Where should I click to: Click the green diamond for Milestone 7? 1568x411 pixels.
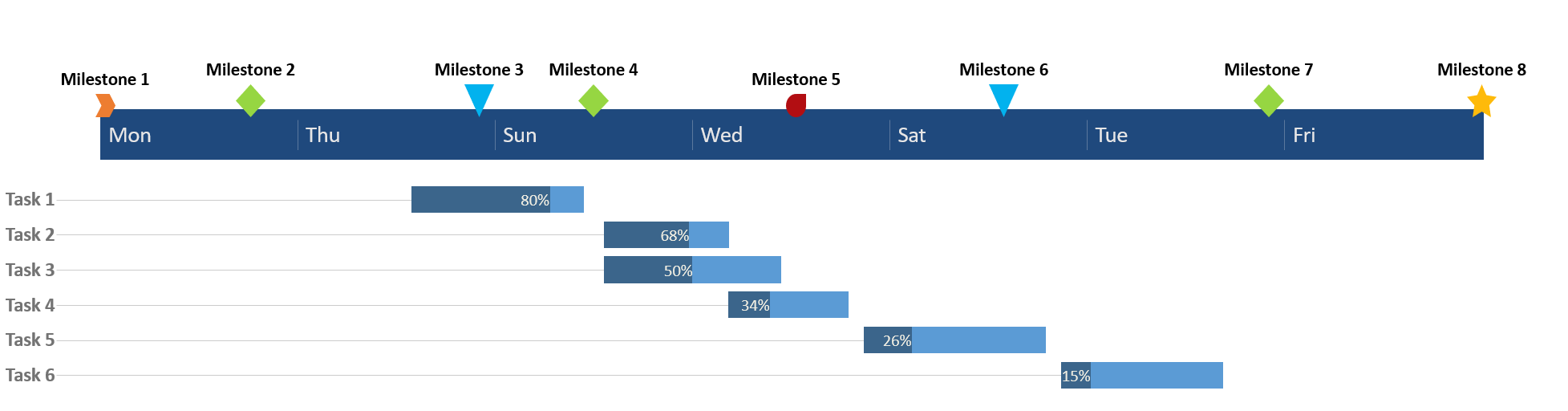pyautogui.click(x=1268, y=100)
